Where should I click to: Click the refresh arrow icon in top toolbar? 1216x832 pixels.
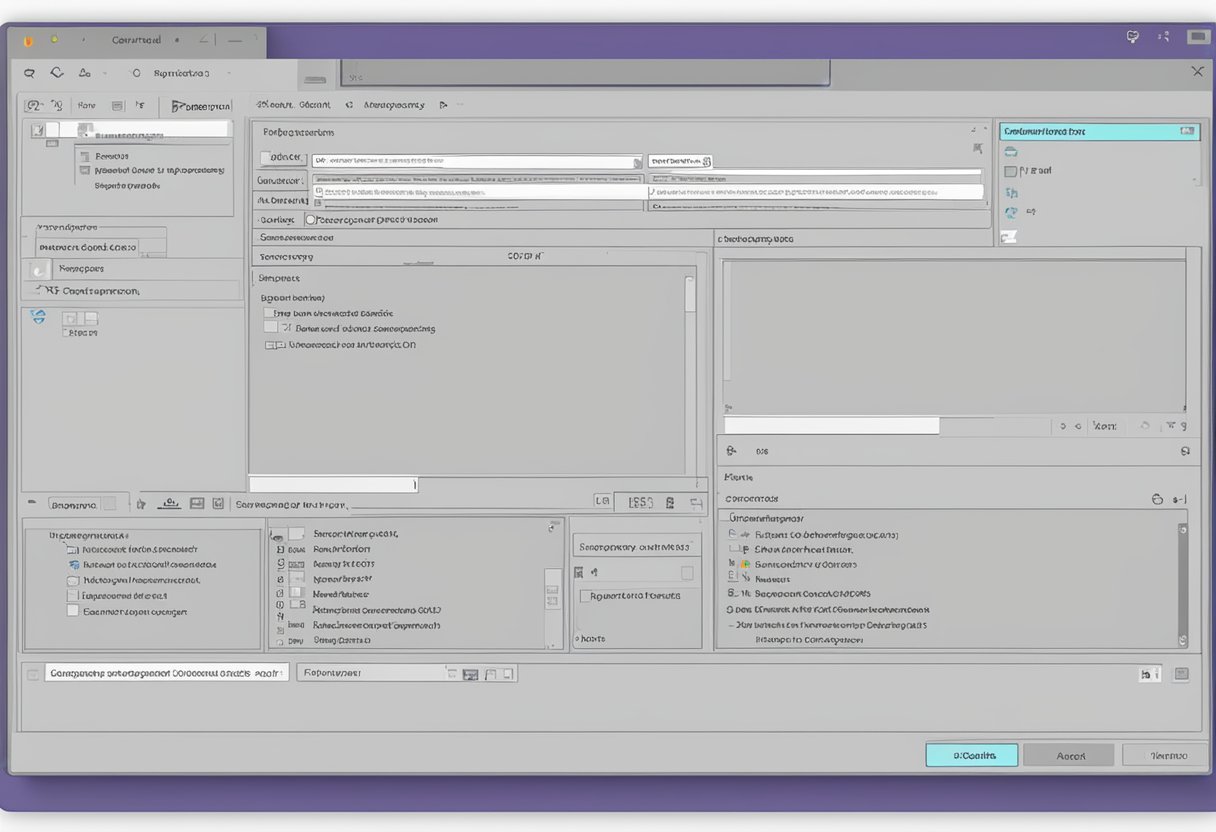57,73
